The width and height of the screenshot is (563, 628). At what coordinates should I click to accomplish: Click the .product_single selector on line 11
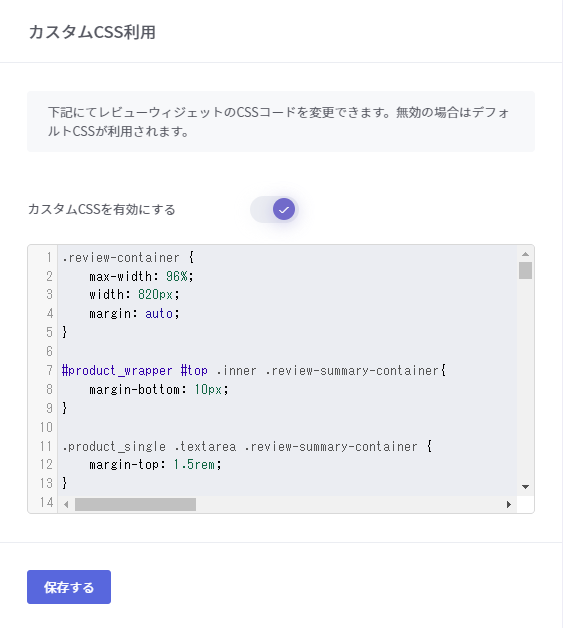click(114, 447)
